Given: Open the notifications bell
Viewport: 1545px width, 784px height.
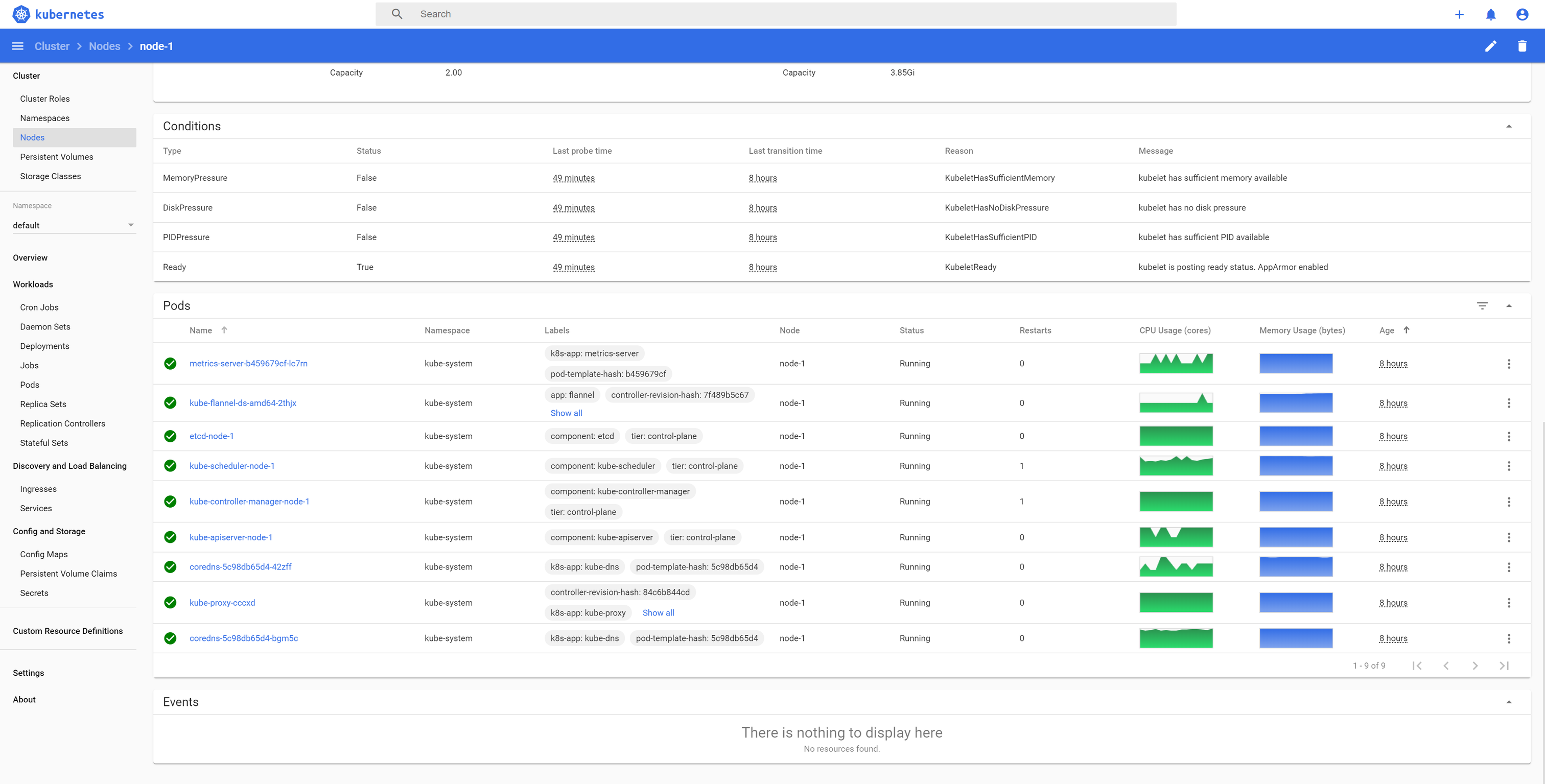Looking at the screenshot, I should pos(1490,14).
